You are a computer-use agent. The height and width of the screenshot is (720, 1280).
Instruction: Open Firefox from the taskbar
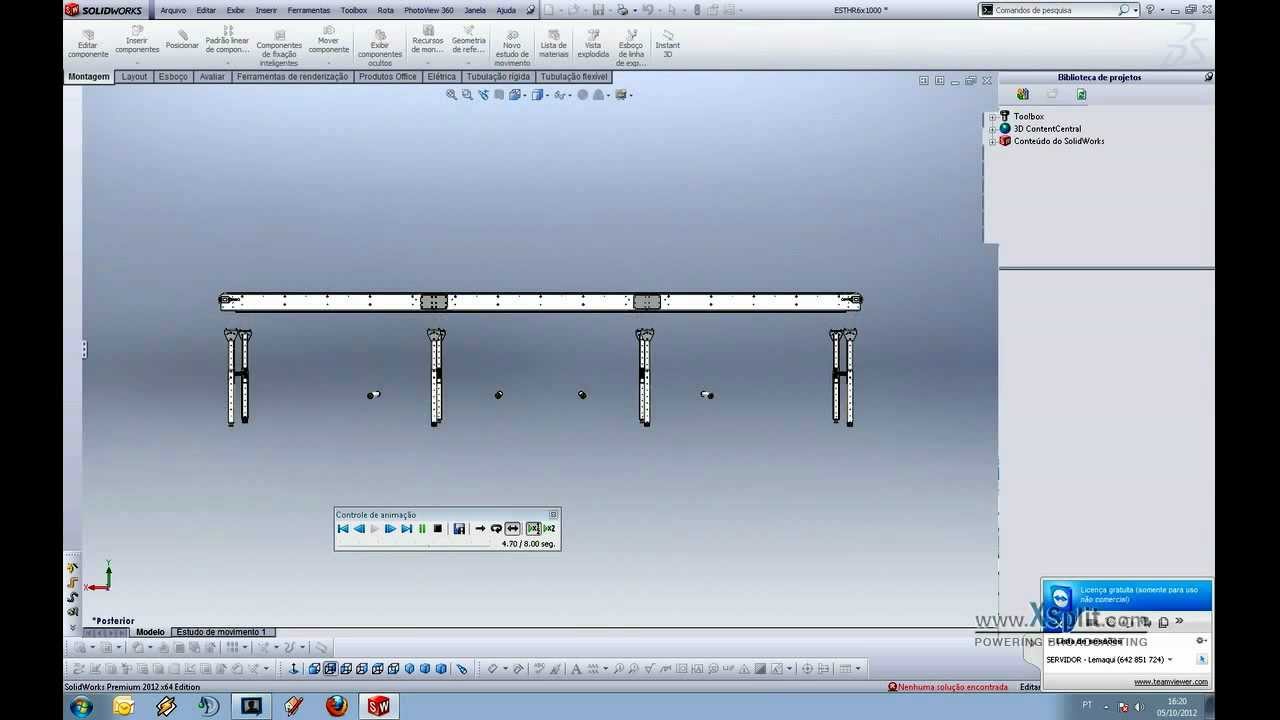point(337,706)
